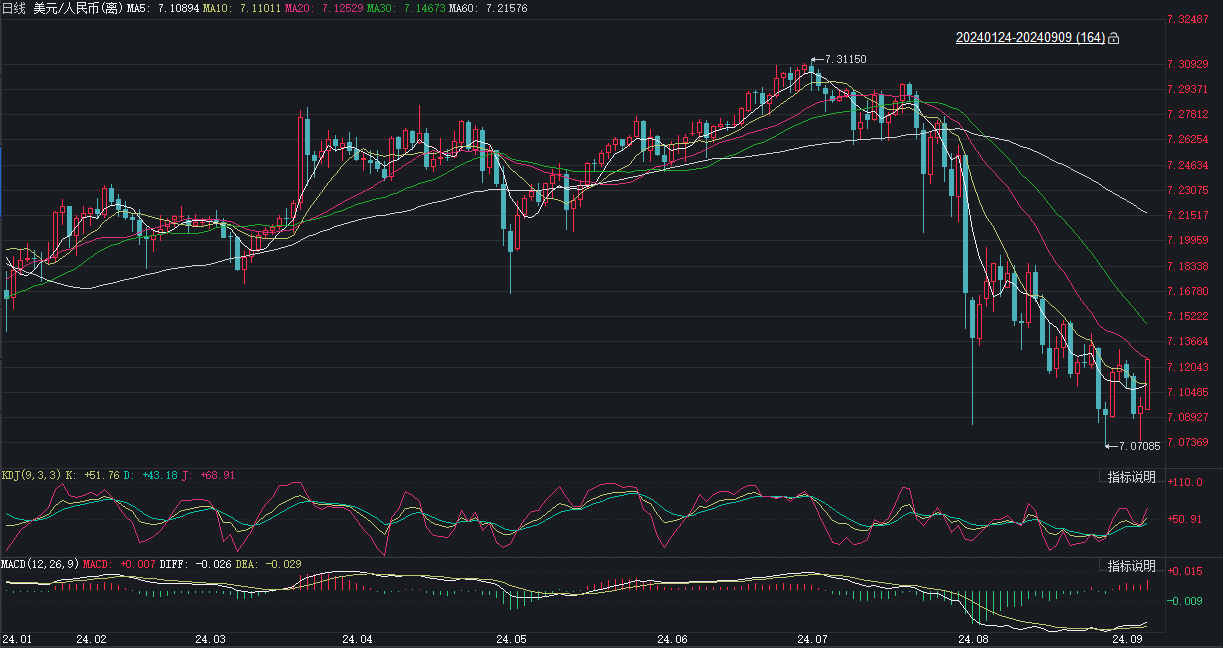Screen dimensions: 1223x648
Task: Open 指标说明 for the MACD panel
Action: click(1131, 565)
